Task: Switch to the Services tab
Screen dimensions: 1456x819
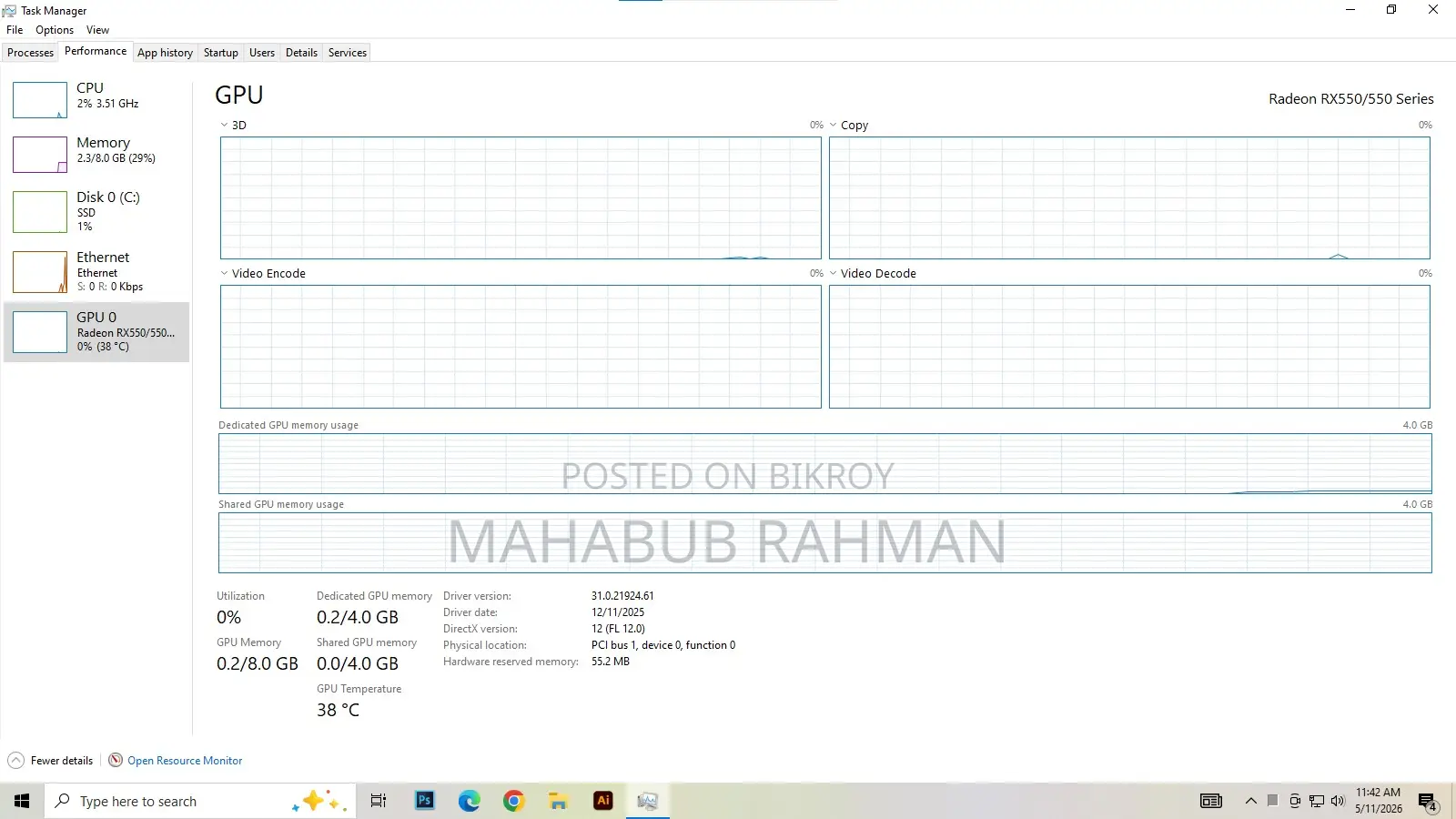Action: click(348, 53)
